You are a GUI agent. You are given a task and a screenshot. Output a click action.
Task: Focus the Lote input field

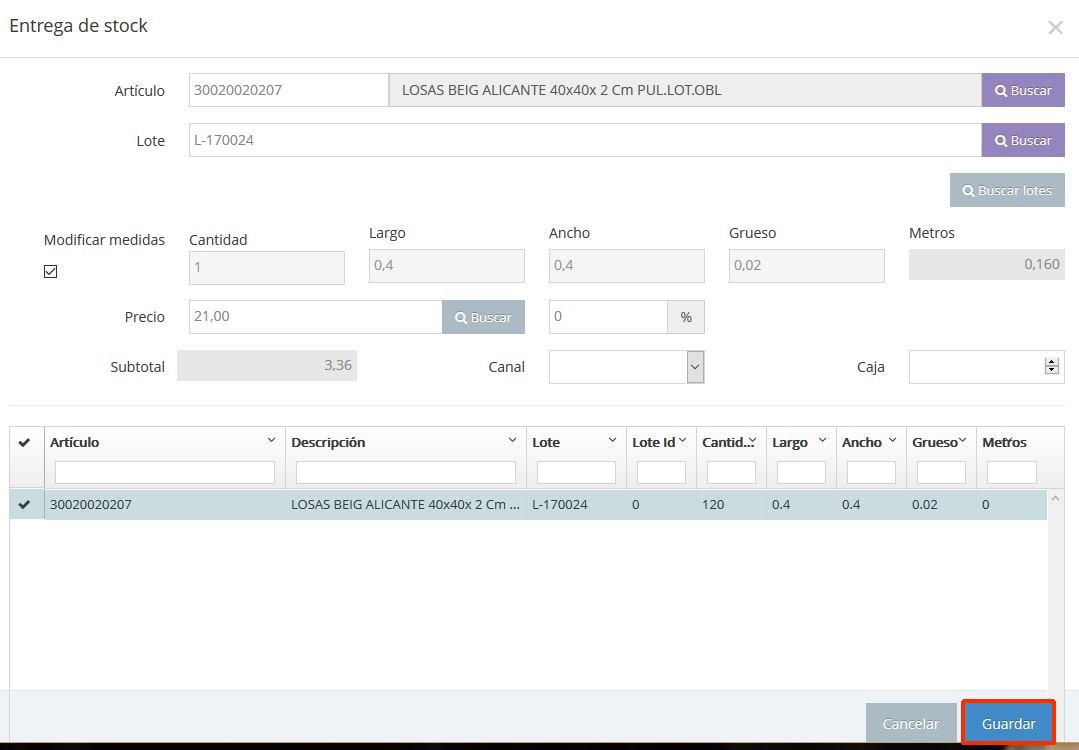point(585,140)
